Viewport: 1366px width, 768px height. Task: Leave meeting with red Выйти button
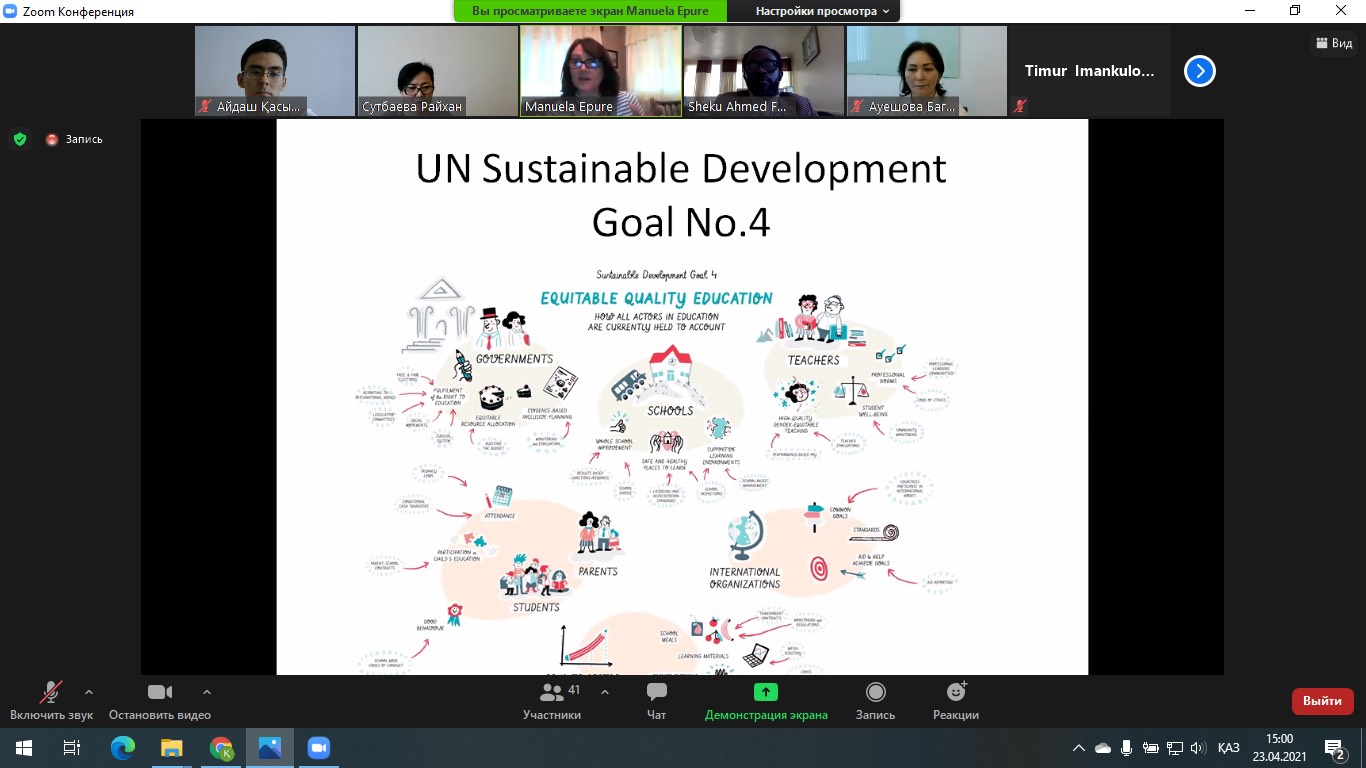[1322, 701]
